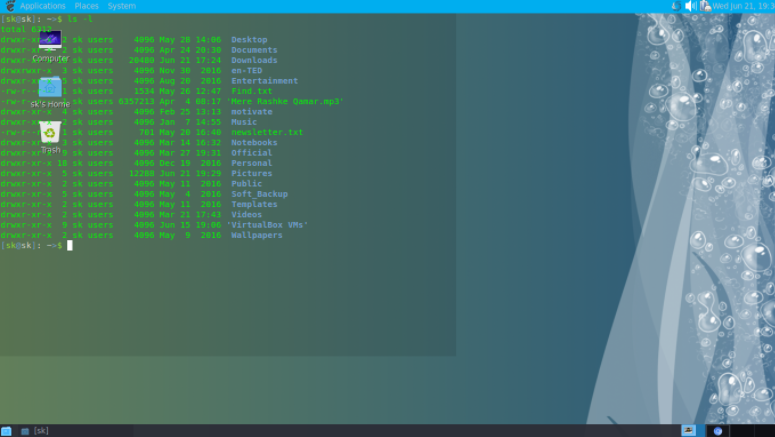Click the 'Personal' entry in the terminal listing

252,163
